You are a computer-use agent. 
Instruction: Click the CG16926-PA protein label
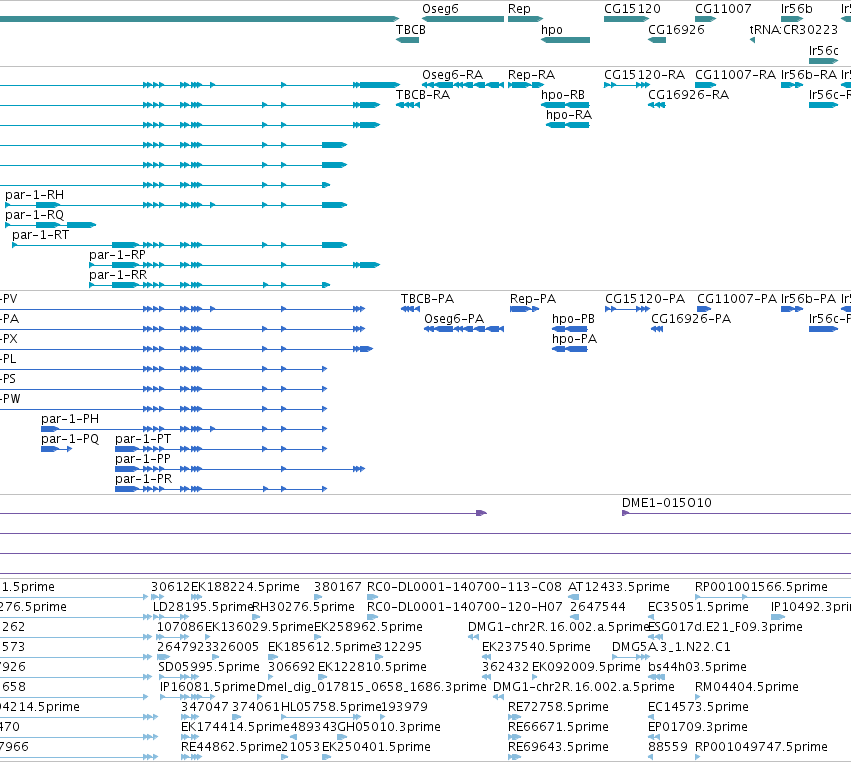click(x=691, y=319)
